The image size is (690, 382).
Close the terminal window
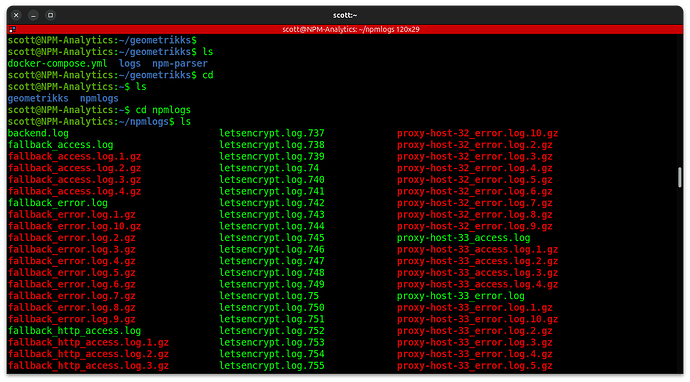coord(16,15)
